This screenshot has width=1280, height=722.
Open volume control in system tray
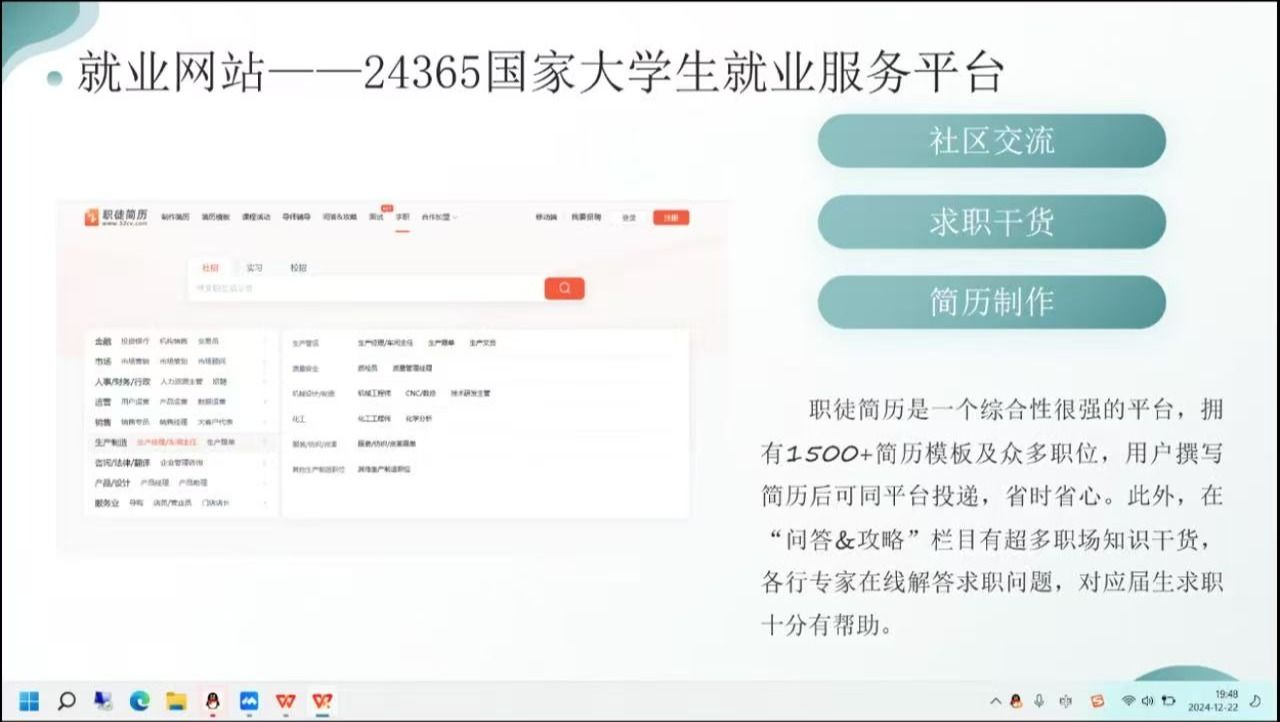tap(1147, 701)
